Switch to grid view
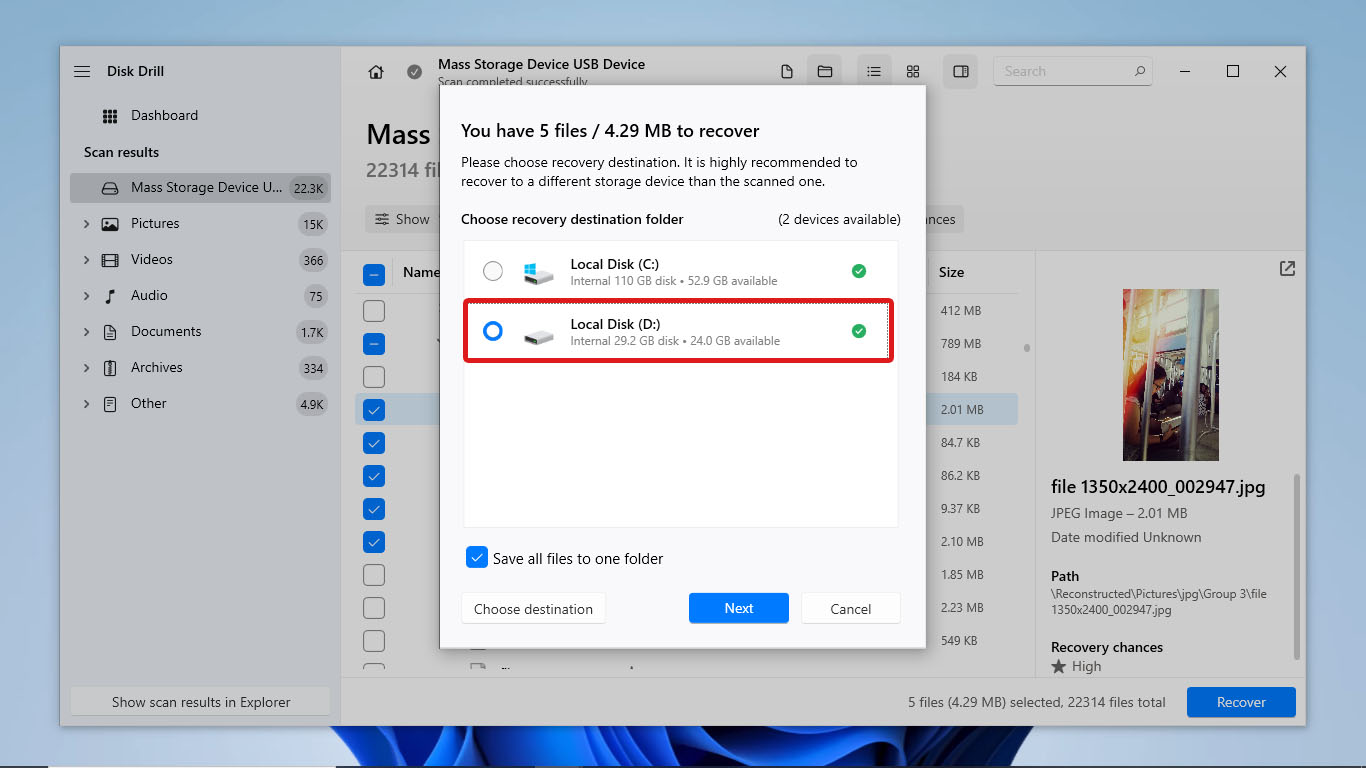 [x=913, y=71]
